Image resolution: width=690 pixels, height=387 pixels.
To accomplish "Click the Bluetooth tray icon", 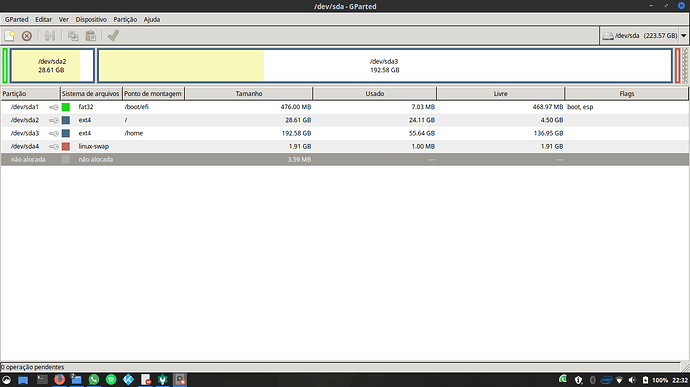I will coord(592,380).
